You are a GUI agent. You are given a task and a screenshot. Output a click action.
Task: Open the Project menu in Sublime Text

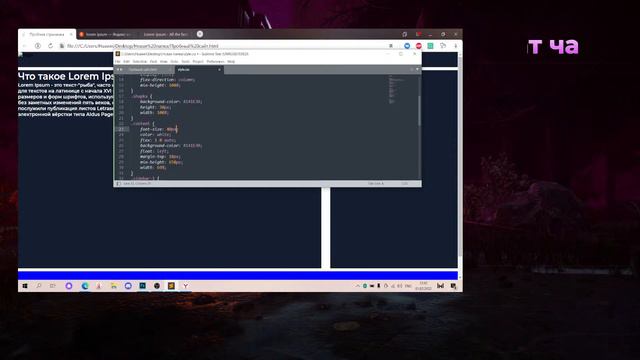(198, 62)
